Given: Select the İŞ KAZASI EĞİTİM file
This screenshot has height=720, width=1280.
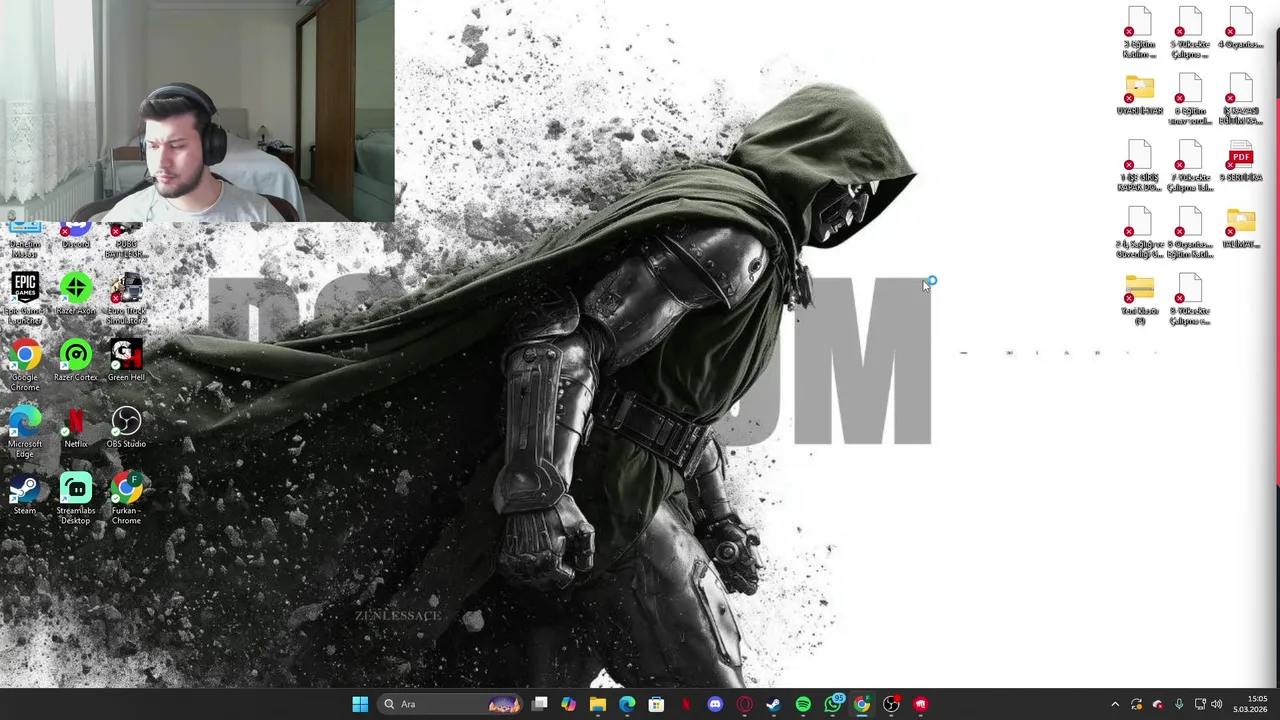Looking at the screenshot, I should click(x=1241, y=100).
